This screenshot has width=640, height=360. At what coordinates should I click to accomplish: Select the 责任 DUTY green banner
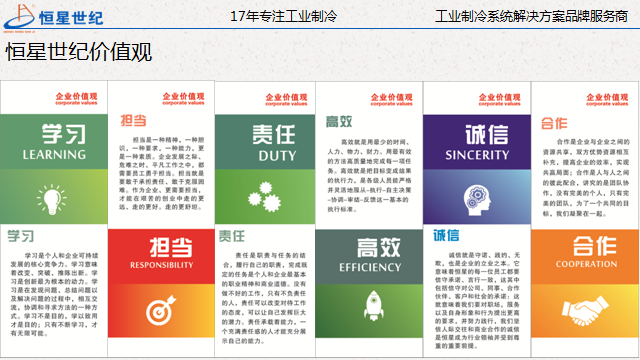265,142
